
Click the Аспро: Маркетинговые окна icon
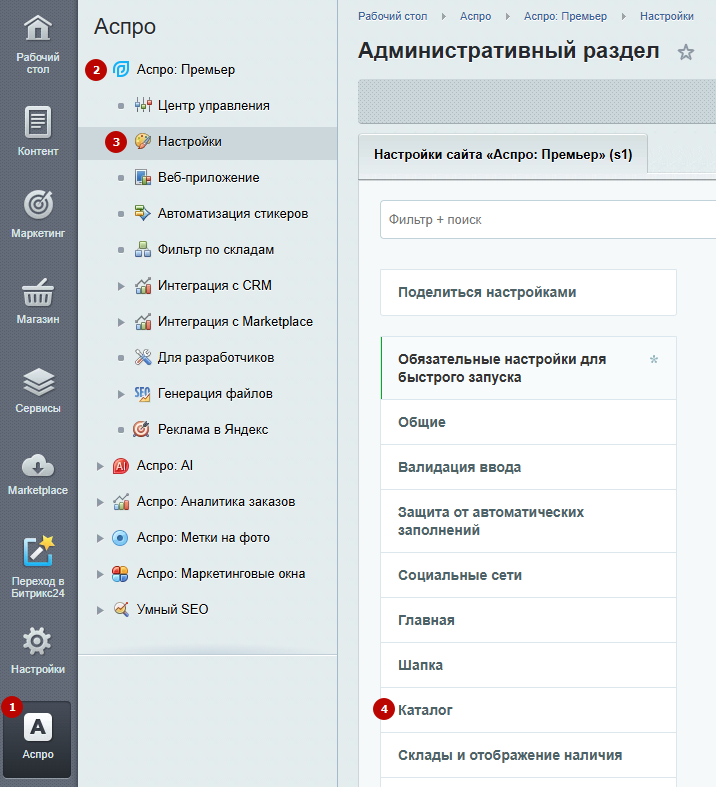pyautogui.click(x=120, y=574)
